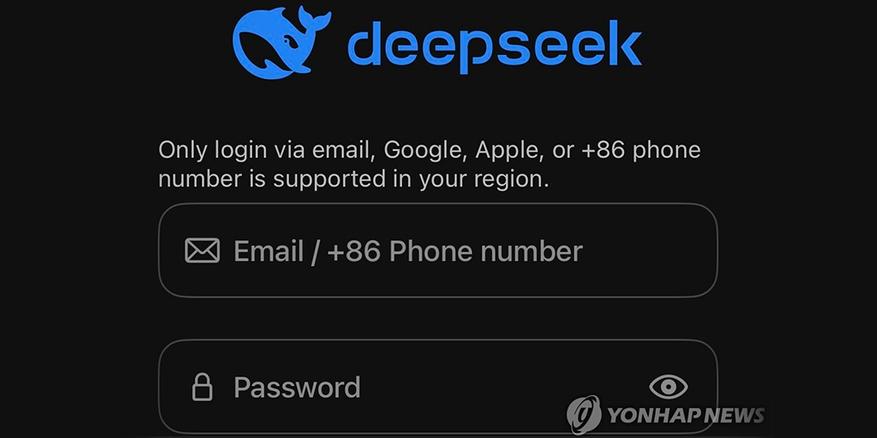
Task: Click the whale's tail on the logo
Action: point(313,21)
